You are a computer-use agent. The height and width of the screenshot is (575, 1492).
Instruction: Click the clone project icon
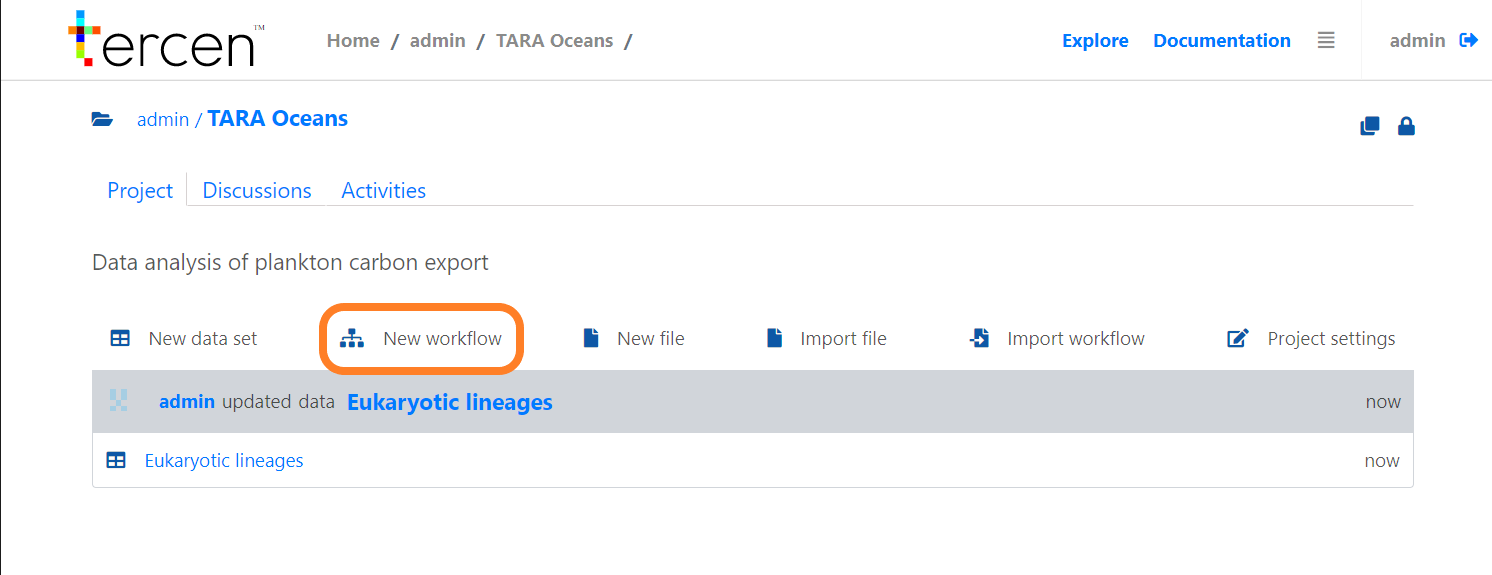pos(1370,126)
